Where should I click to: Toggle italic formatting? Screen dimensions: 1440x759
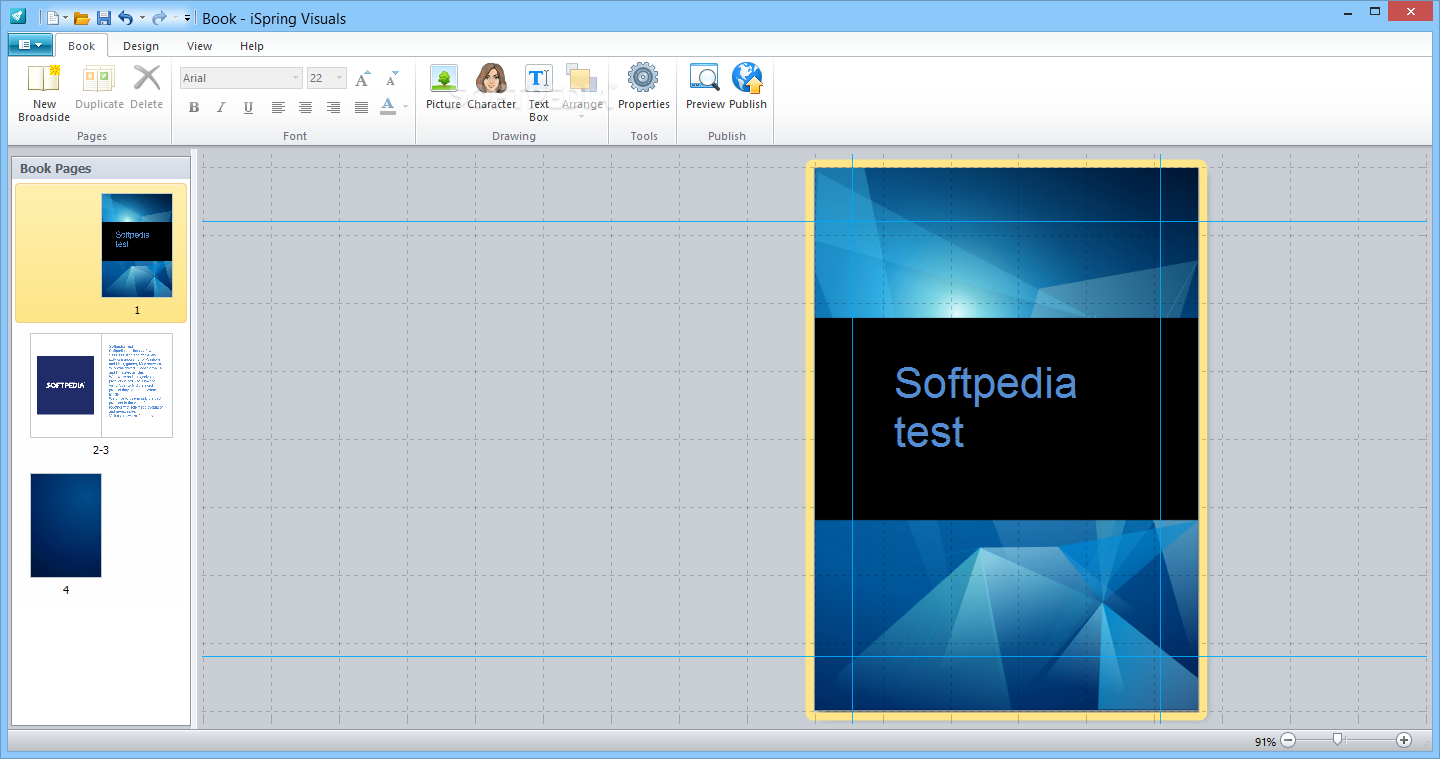click(221, 107)
